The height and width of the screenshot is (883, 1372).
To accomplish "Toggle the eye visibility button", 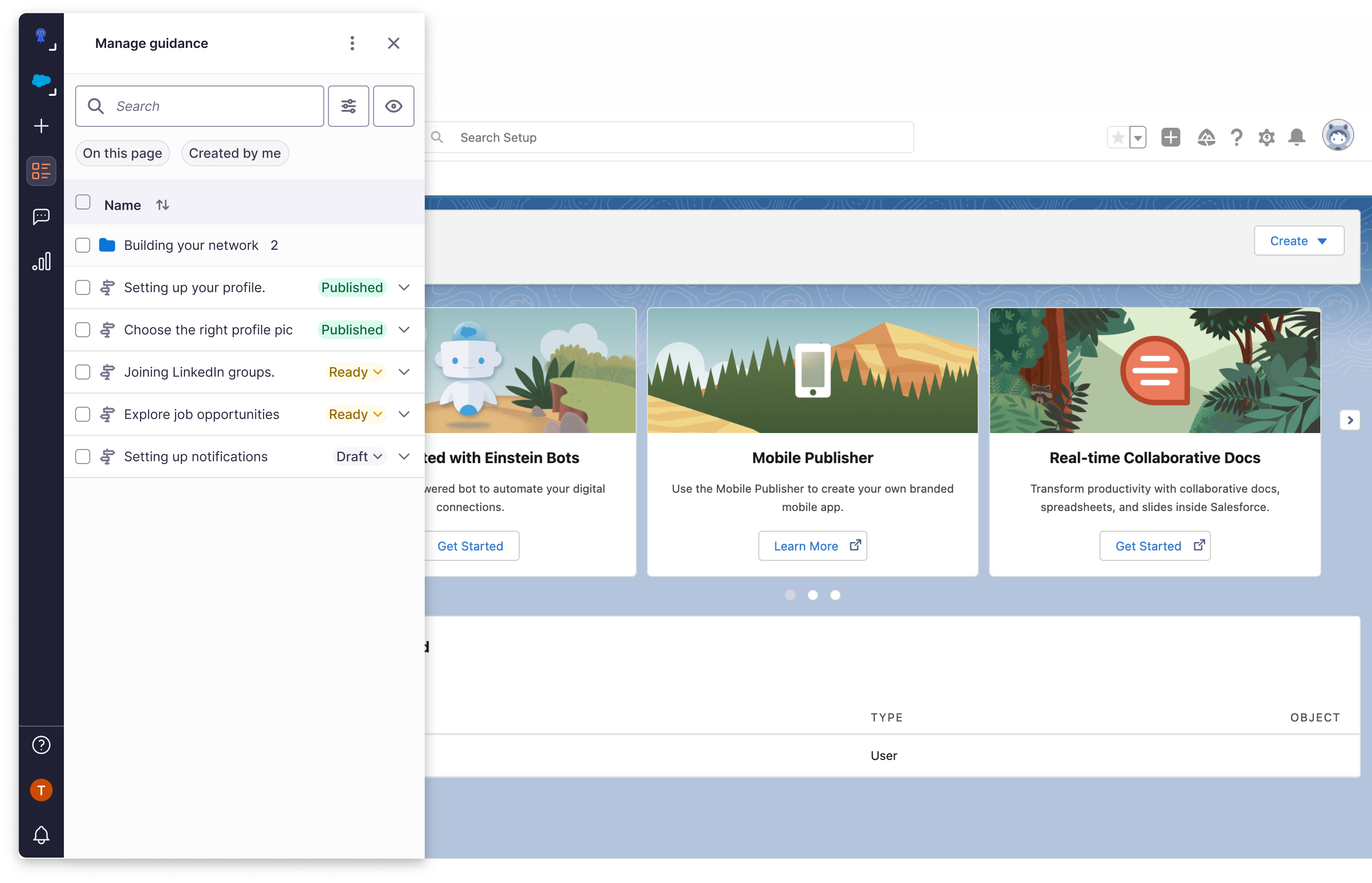I will coord(393,106).
